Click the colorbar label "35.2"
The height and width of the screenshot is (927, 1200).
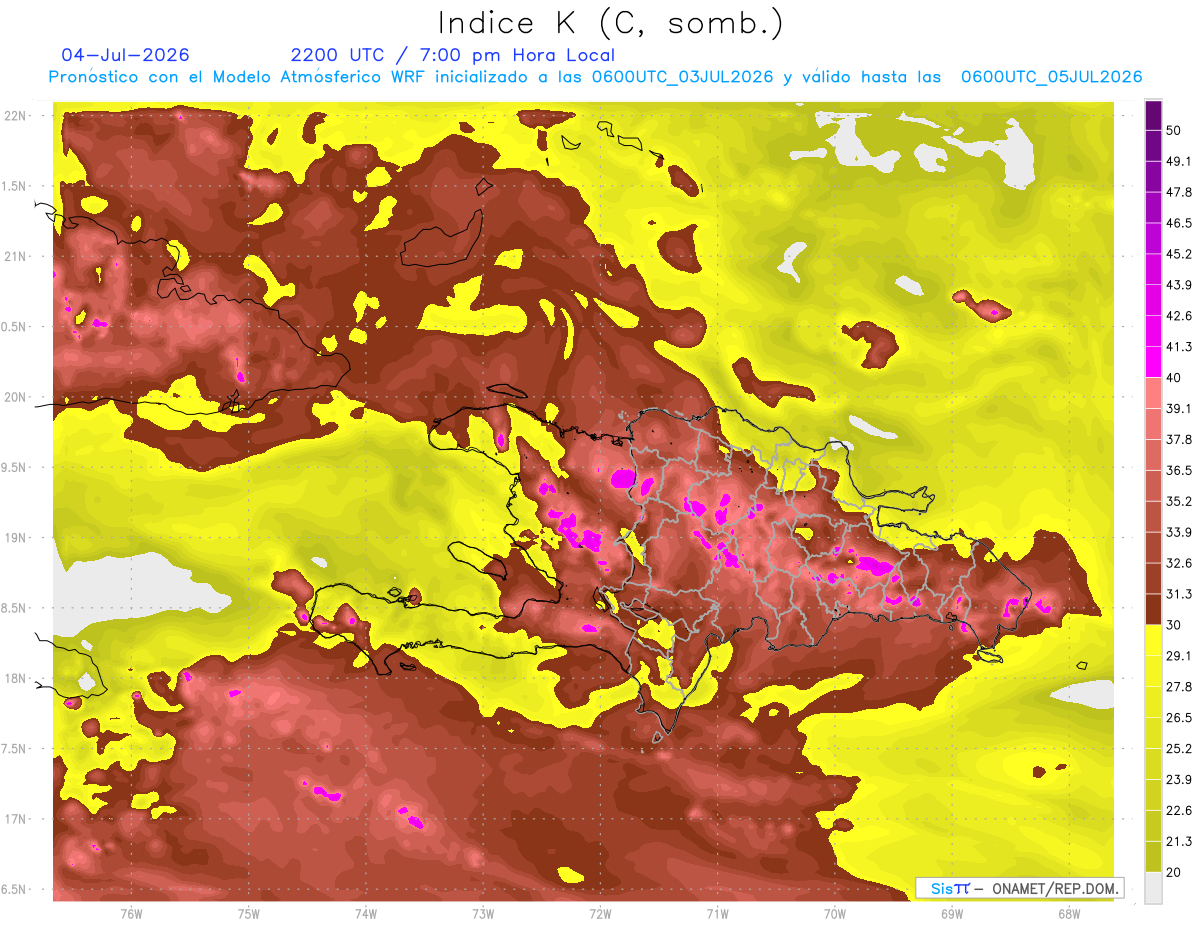click(1179, 501)
